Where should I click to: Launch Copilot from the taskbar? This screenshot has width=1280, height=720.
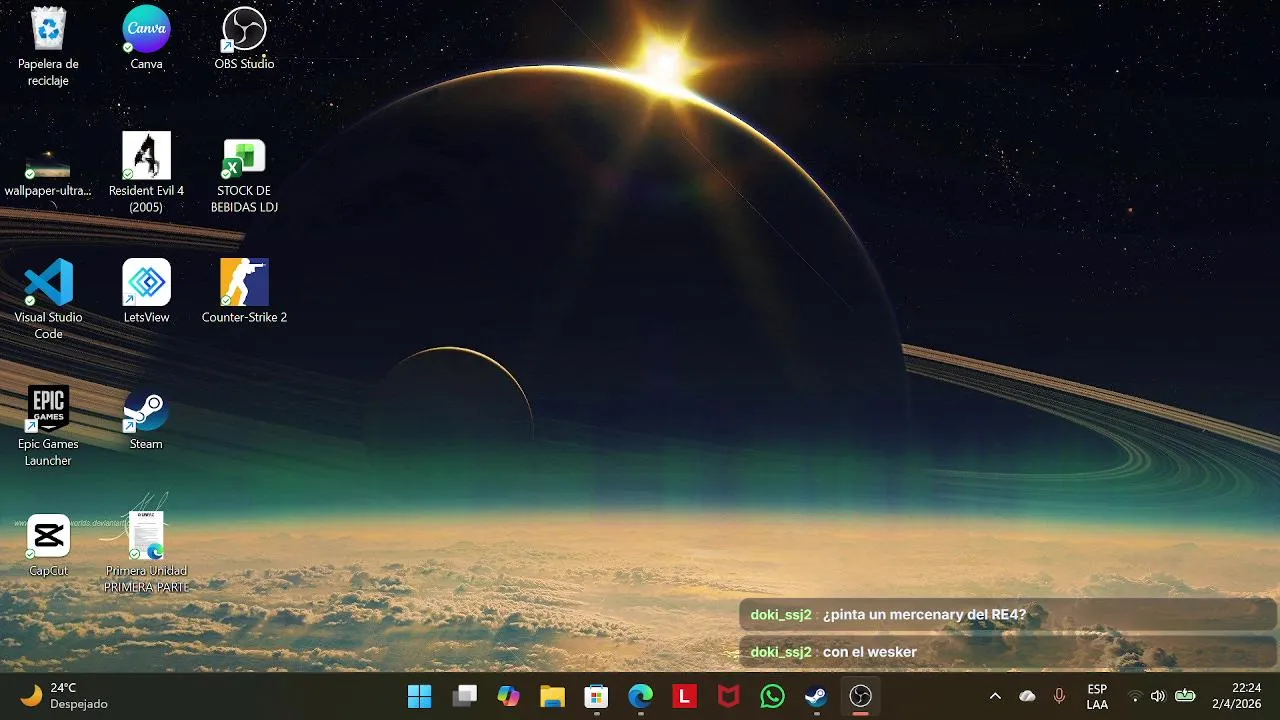tap(508, 696)
